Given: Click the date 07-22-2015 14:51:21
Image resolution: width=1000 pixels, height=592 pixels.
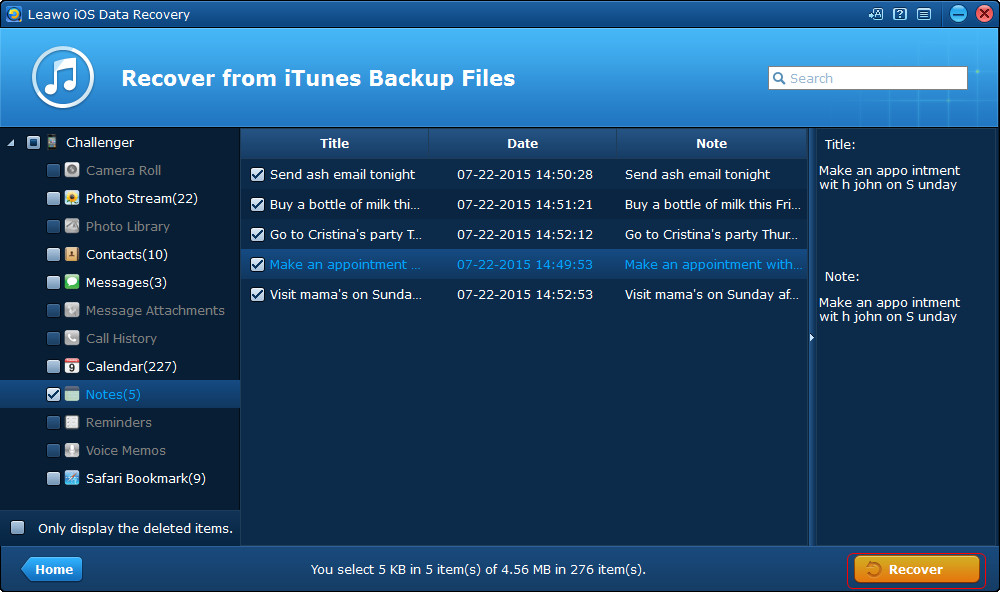Looking at the screenshot, I should point(525,204).
